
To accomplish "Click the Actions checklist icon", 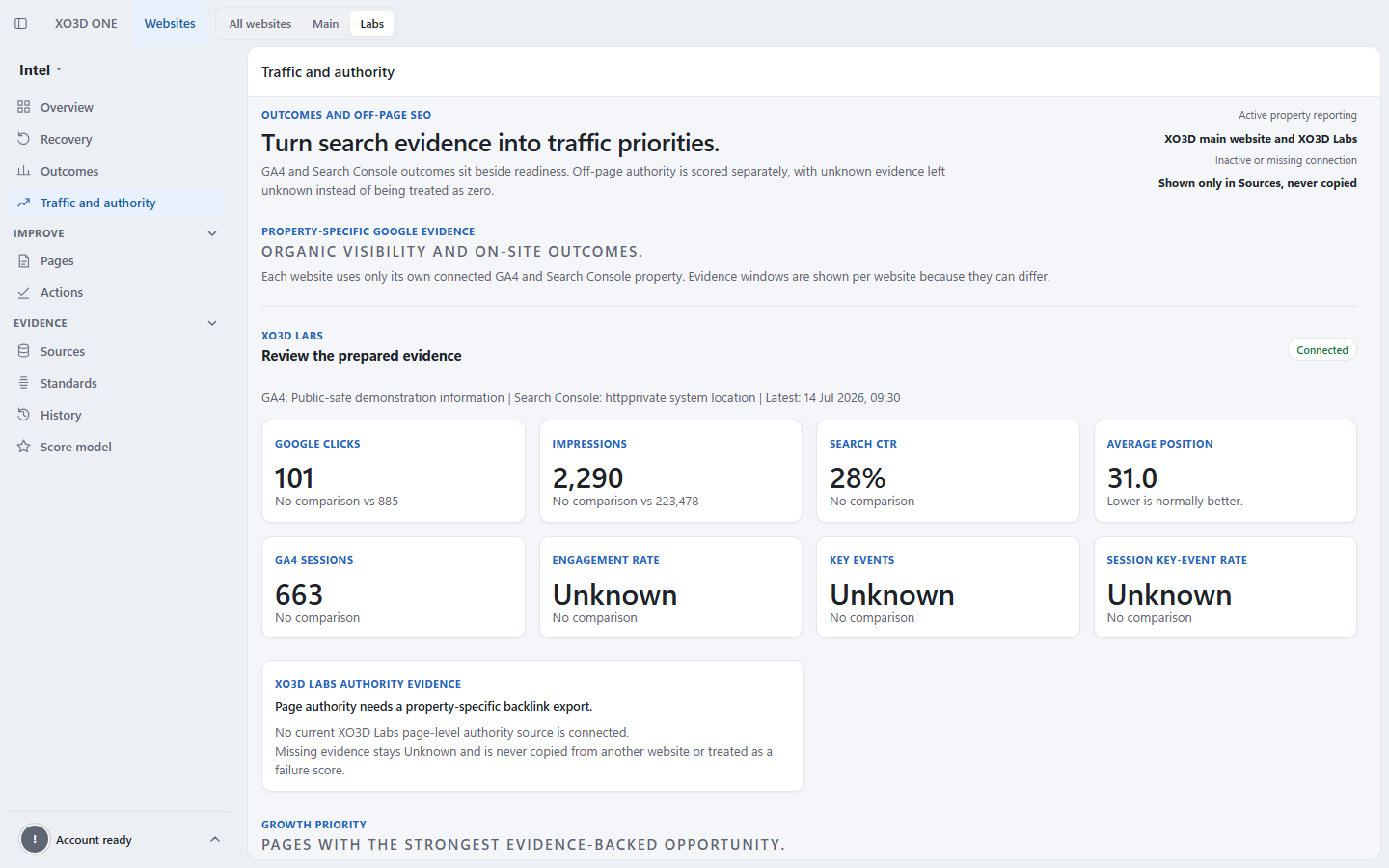I will pos(24,292).
